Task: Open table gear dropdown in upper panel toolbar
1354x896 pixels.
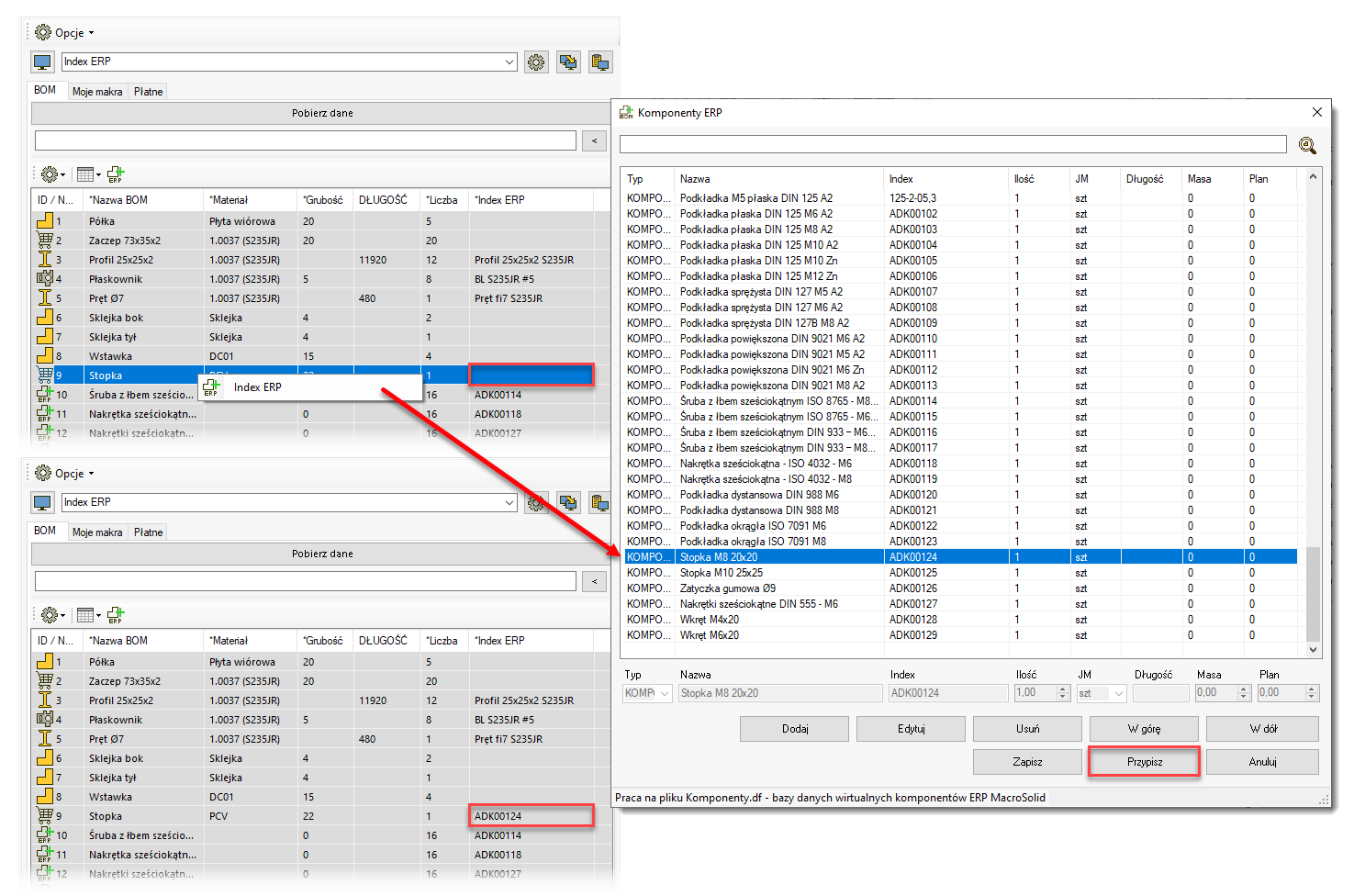Action: [x=52, y=174]
